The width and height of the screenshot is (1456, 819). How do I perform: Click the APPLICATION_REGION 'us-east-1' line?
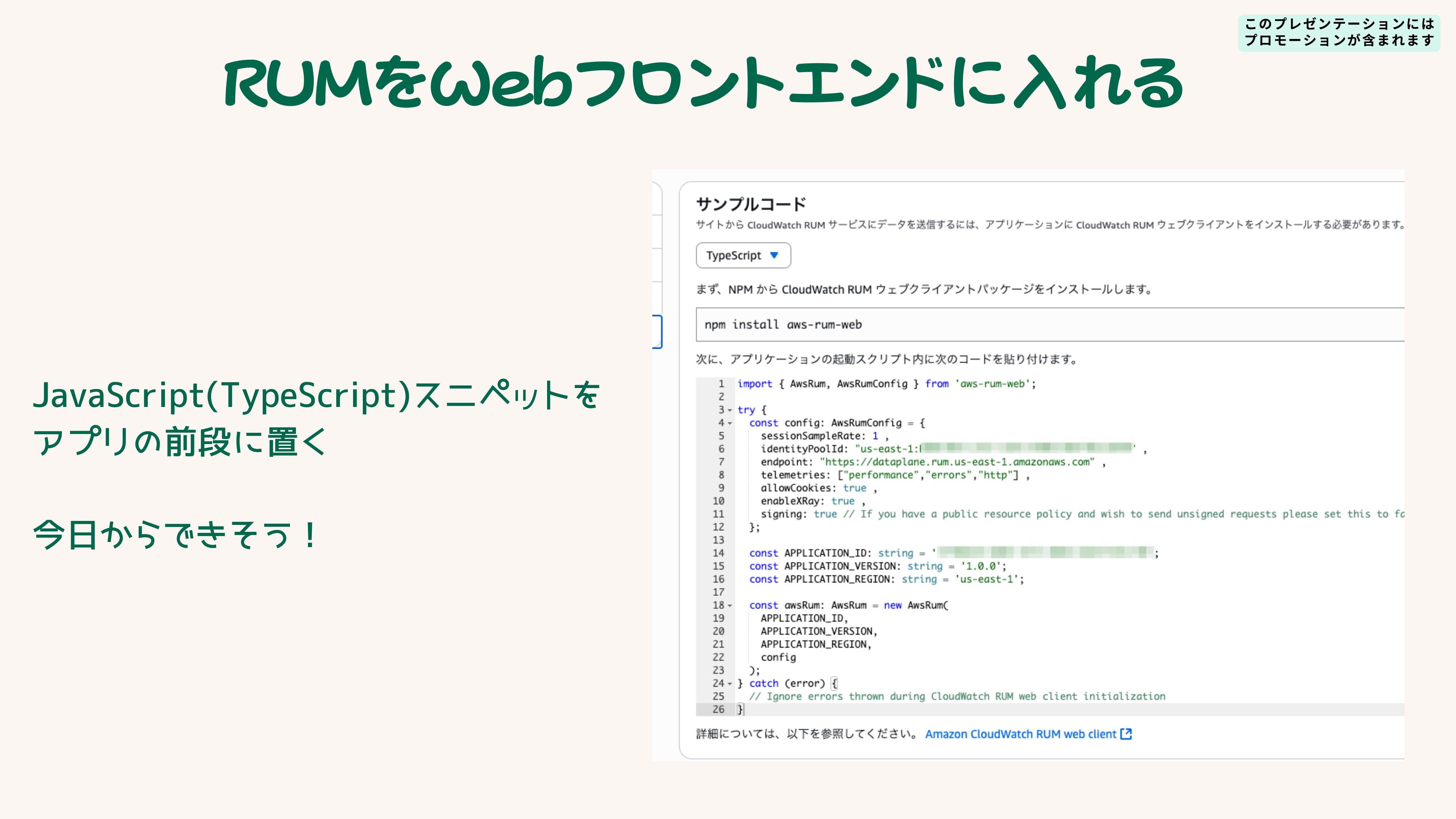click(886, 579)
